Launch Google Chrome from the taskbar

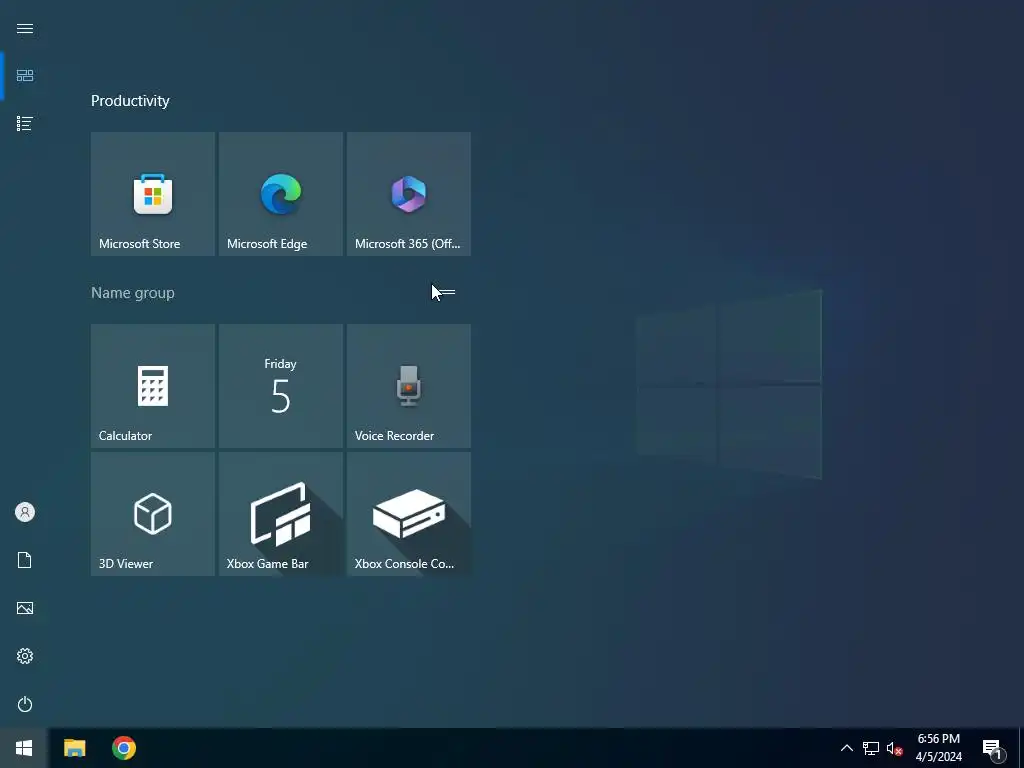click(123, 748)
